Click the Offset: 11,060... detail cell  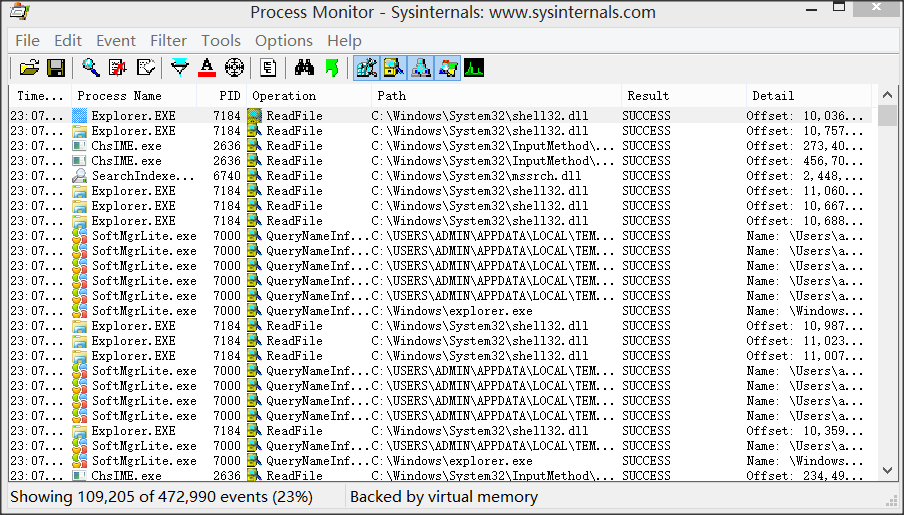click(x=805, y=191)
